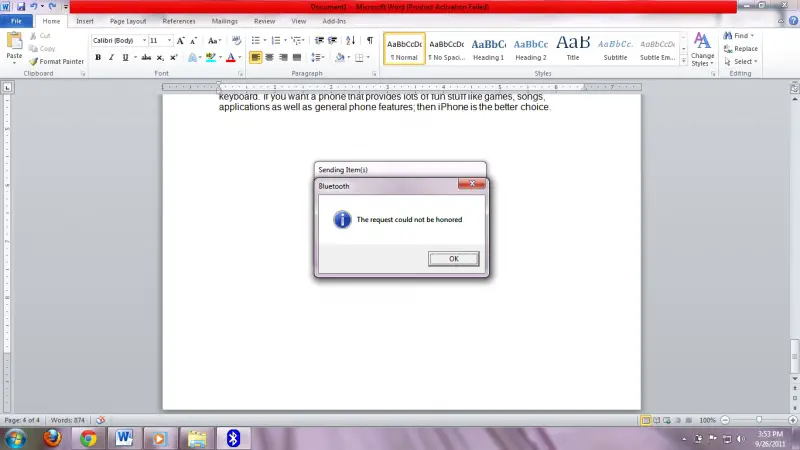The height and width of the screenshot is (450, 800).
Task: Open font color dropdown arrow
Action: pos(240,58)
